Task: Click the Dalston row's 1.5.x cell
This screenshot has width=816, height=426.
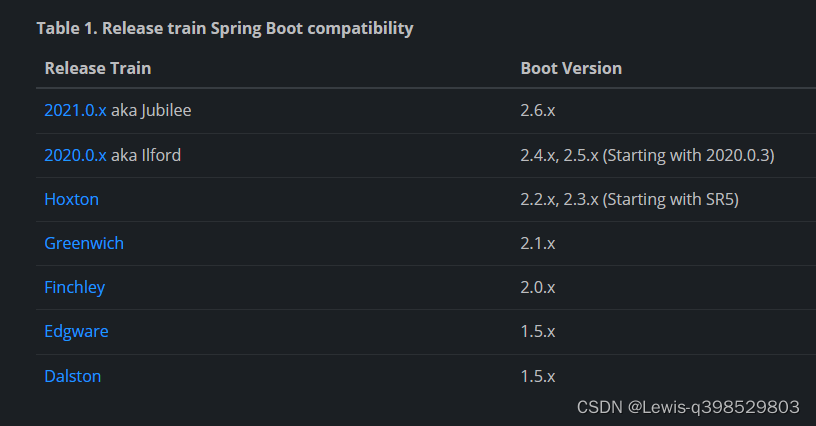Action: [x=538, y=376]
